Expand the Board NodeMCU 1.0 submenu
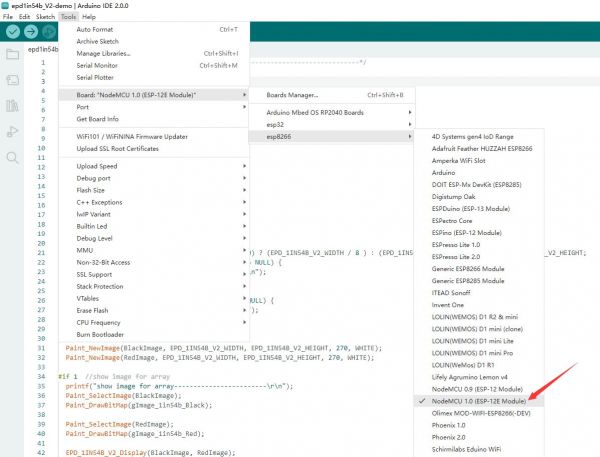Viewport: 600px width, 457px height. click(154, 95)
